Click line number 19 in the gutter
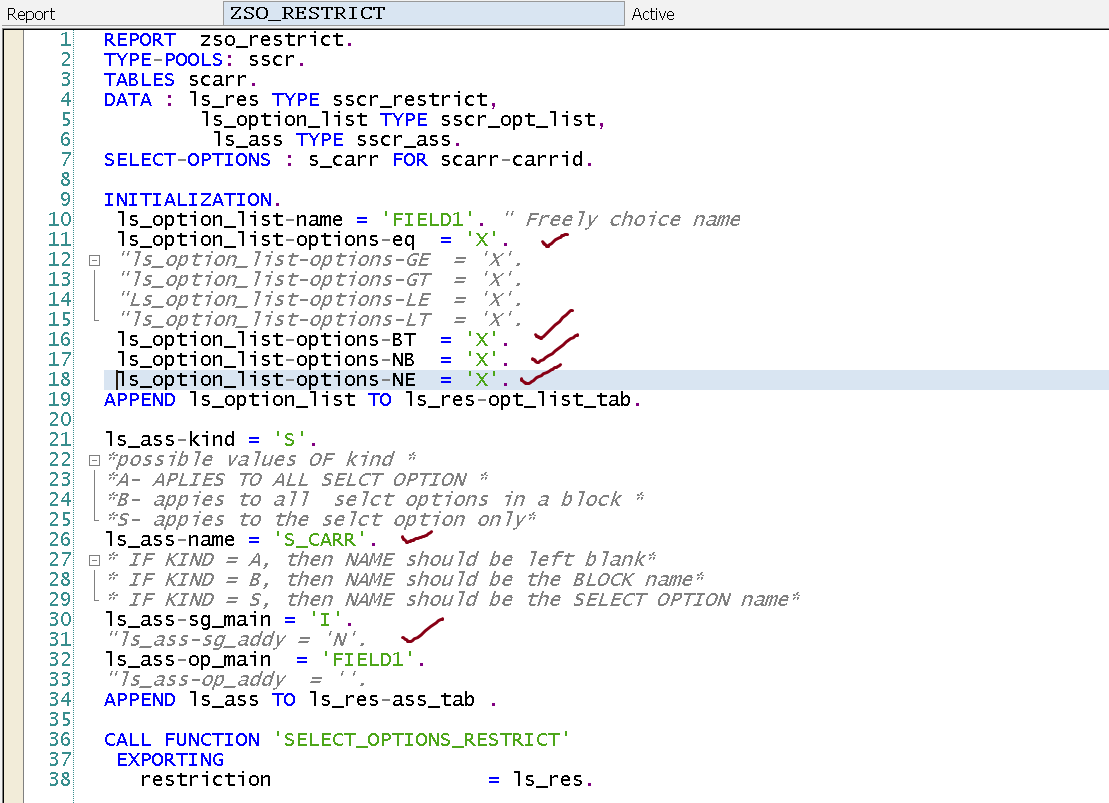 60,400
